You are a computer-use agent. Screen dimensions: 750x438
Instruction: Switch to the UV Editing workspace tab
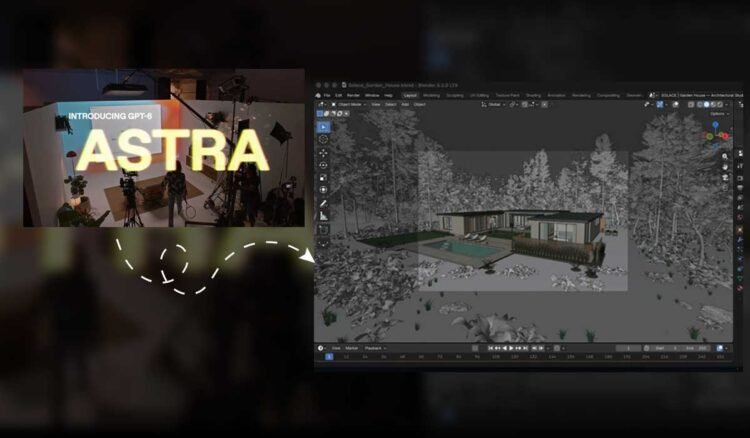pos(479,96)
